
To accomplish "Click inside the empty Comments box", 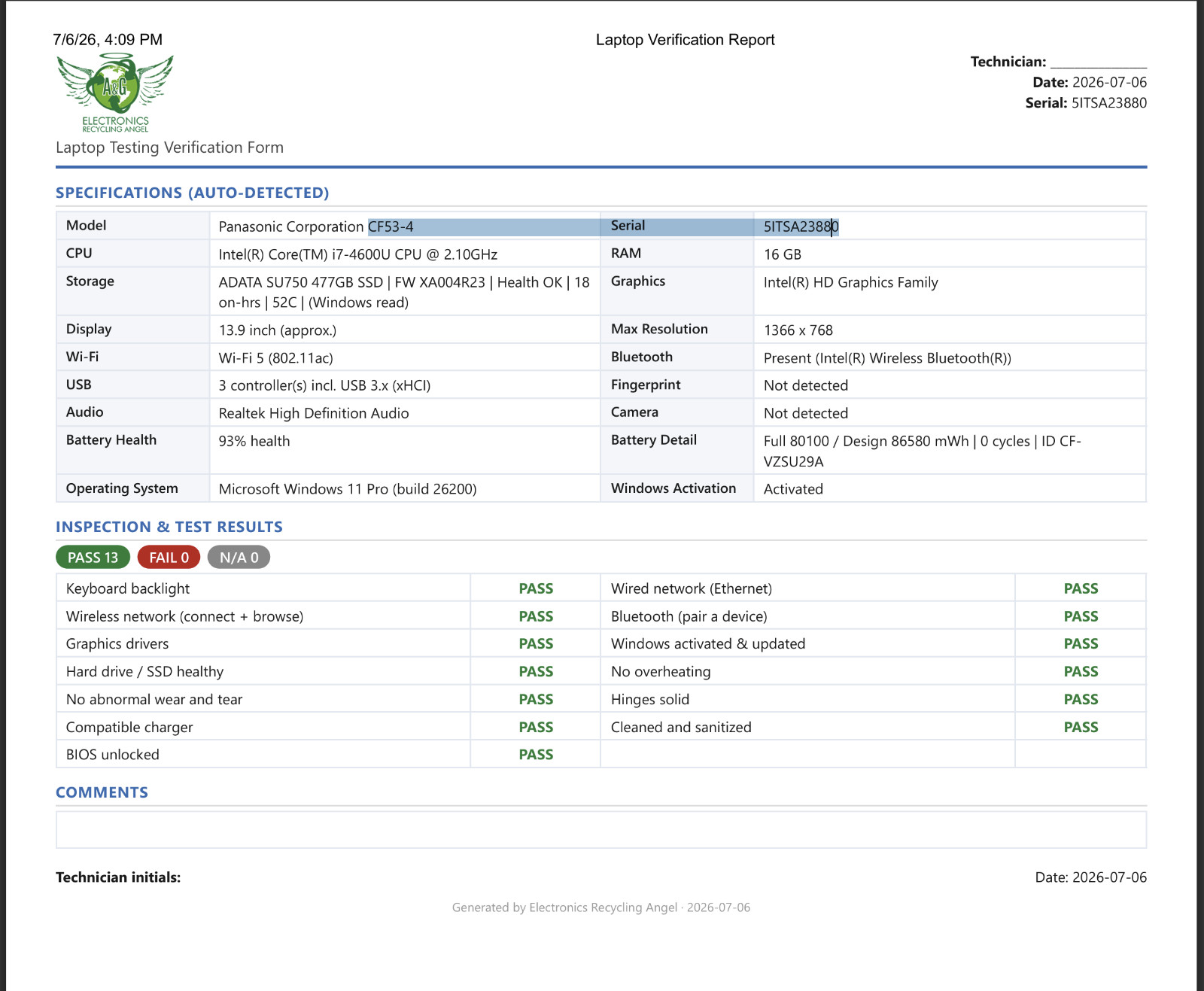I will 600,829.
